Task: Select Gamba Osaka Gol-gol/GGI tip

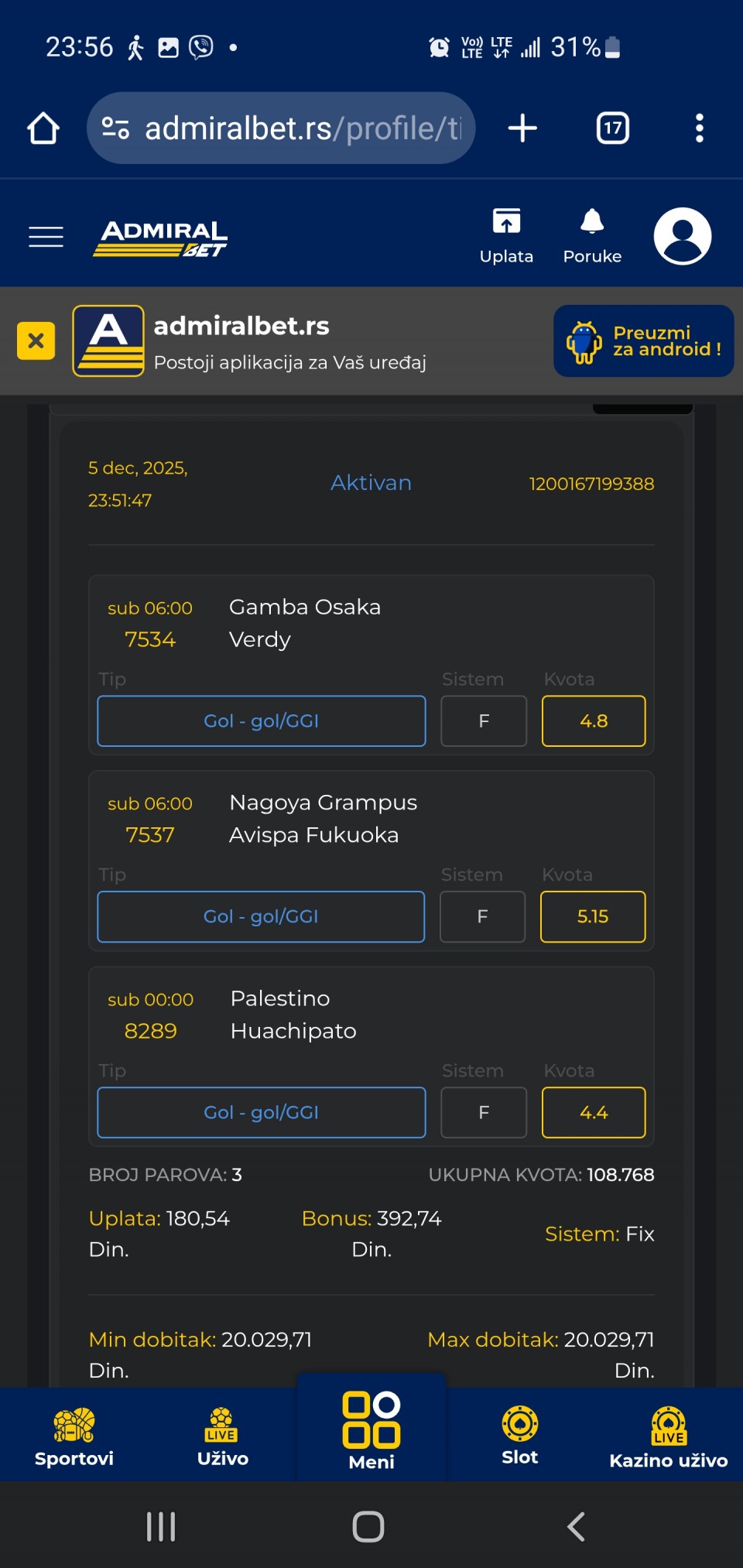Action: coord(261,721)
